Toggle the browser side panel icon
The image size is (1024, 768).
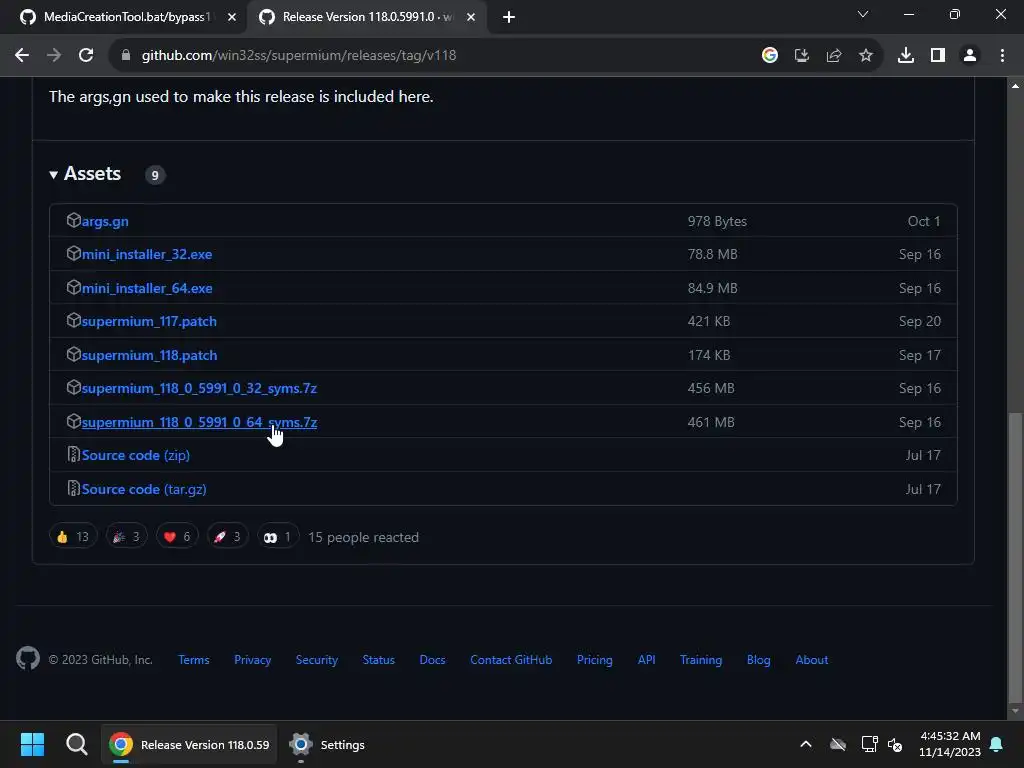(938, 56)
